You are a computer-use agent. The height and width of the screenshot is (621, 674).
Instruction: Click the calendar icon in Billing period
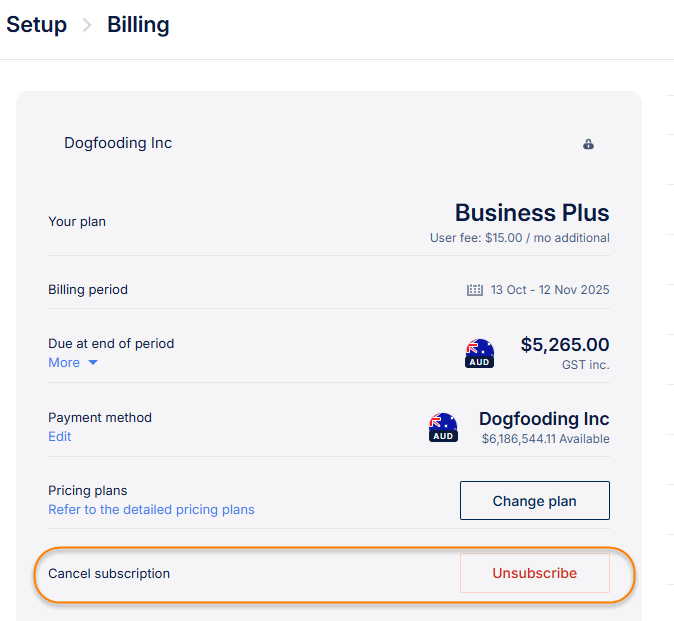475,290
